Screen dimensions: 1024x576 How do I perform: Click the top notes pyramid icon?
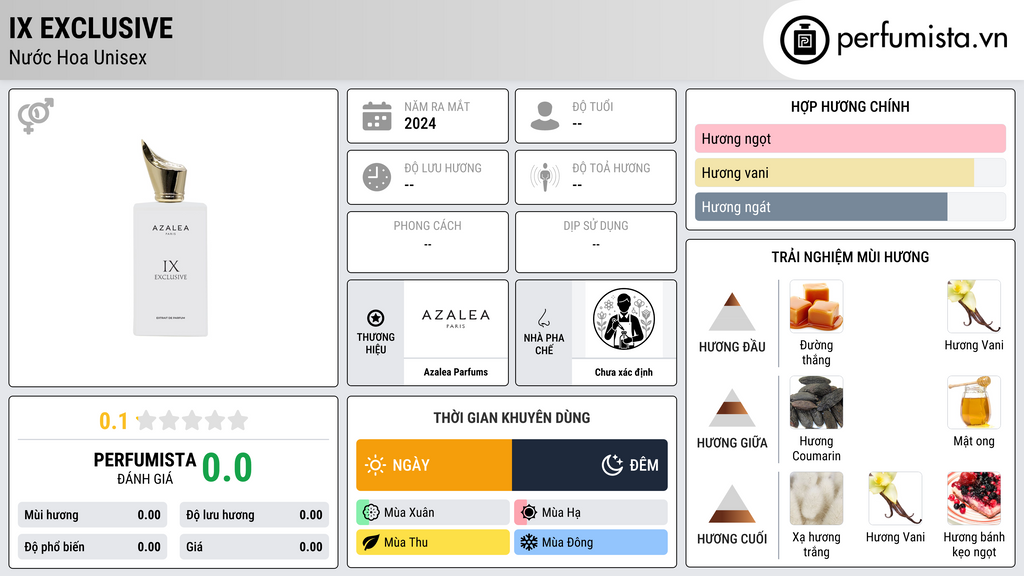pos(732,312)
